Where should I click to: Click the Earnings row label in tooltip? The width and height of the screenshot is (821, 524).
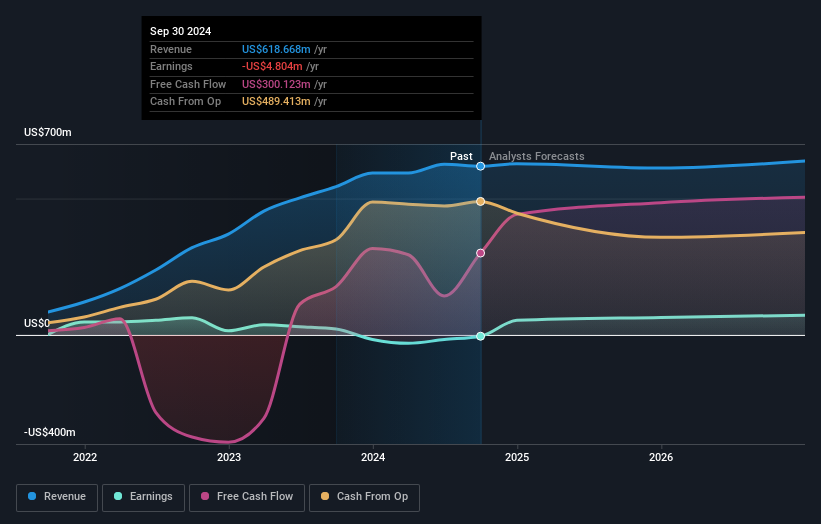coord(171,66)
